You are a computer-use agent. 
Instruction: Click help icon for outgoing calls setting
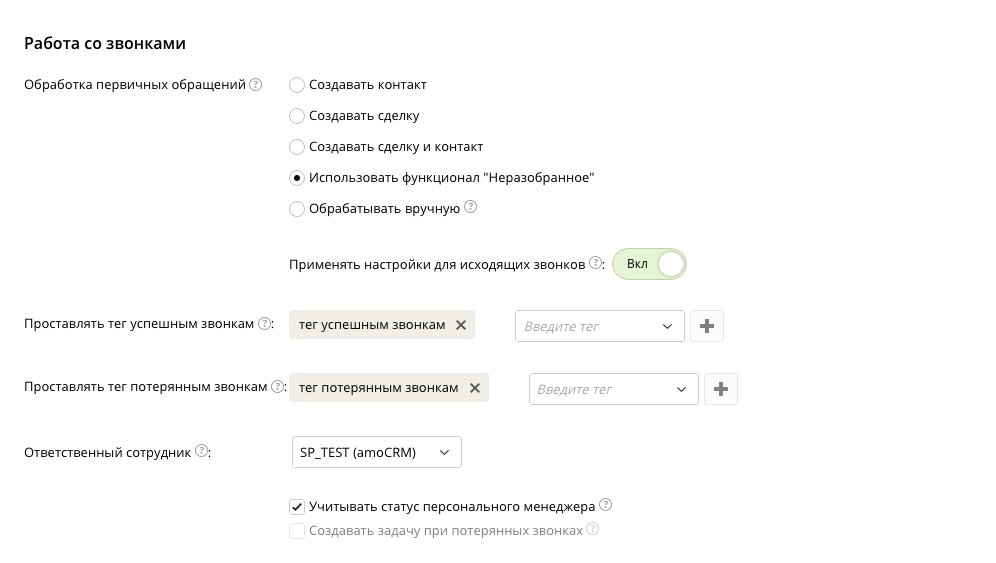[595, 264]
